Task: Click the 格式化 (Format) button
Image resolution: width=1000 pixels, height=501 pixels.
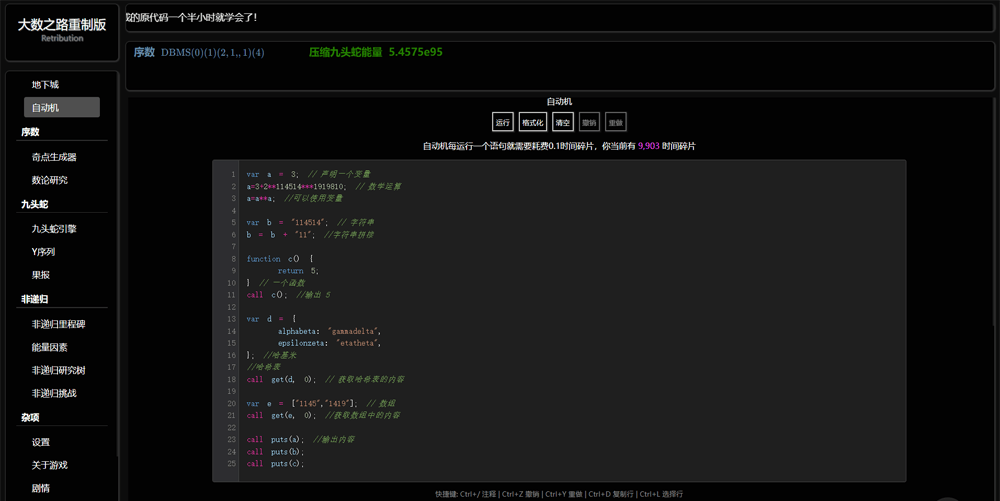Action: pyautogui.click(x=532, y=122)
